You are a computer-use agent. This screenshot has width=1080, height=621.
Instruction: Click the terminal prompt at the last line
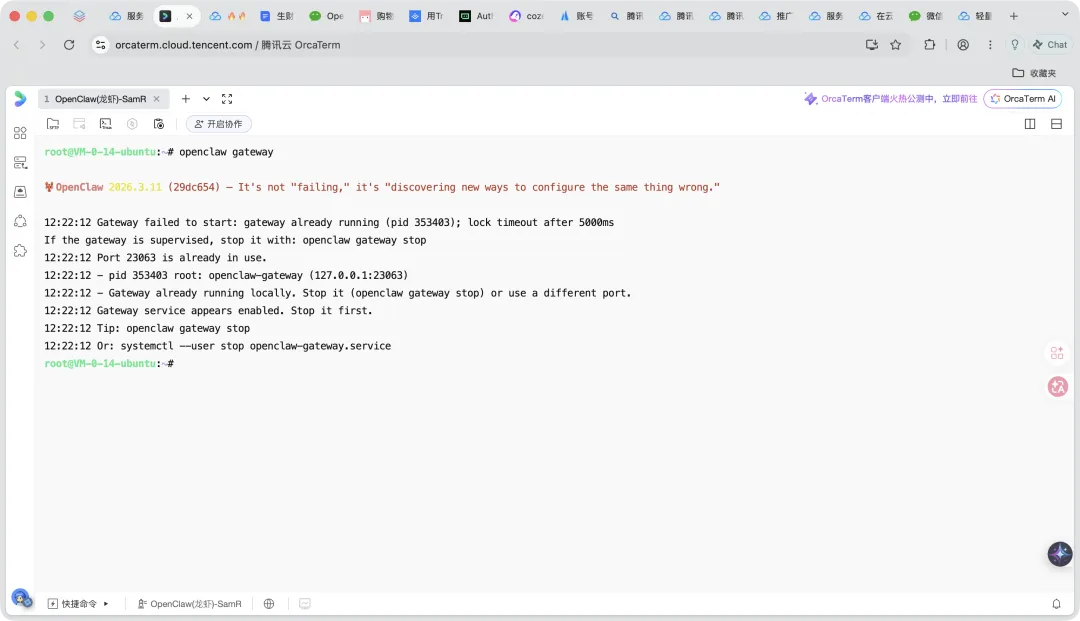point(109,364)
